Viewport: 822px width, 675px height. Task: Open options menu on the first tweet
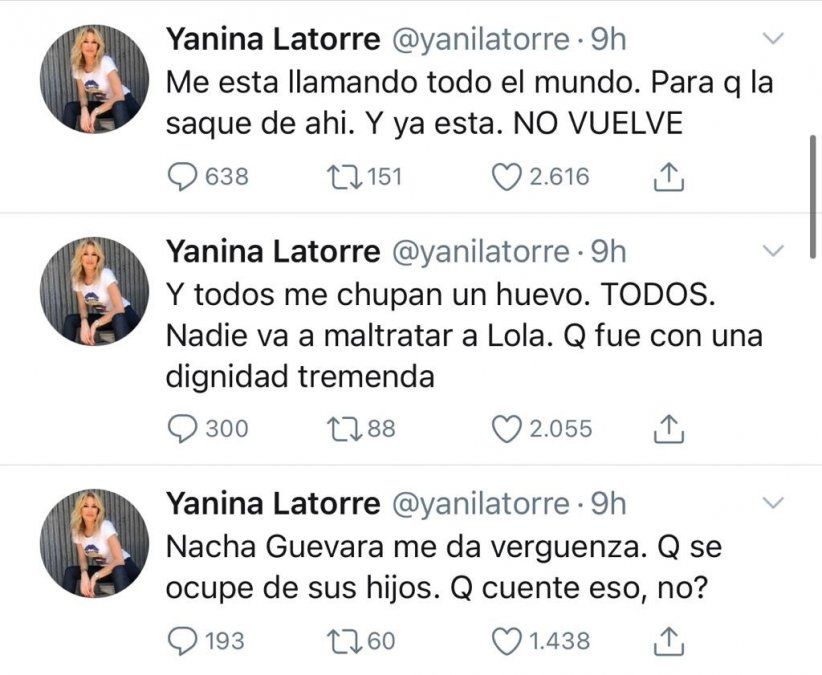[771, 37]
